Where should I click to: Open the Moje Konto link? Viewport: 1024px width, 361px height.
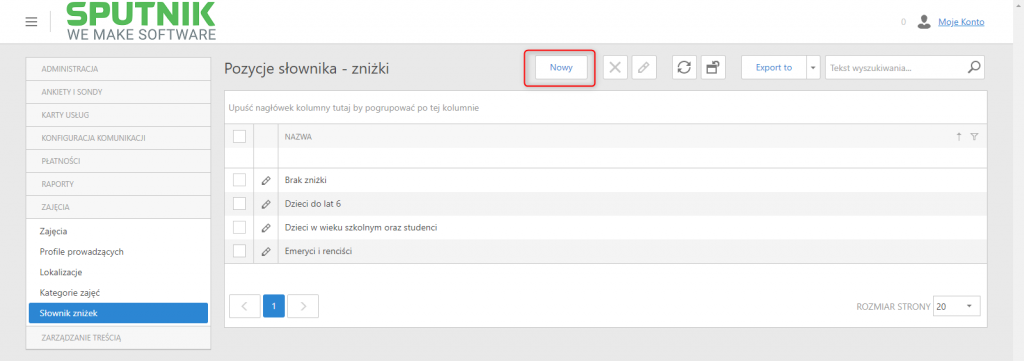click(961, 22)
